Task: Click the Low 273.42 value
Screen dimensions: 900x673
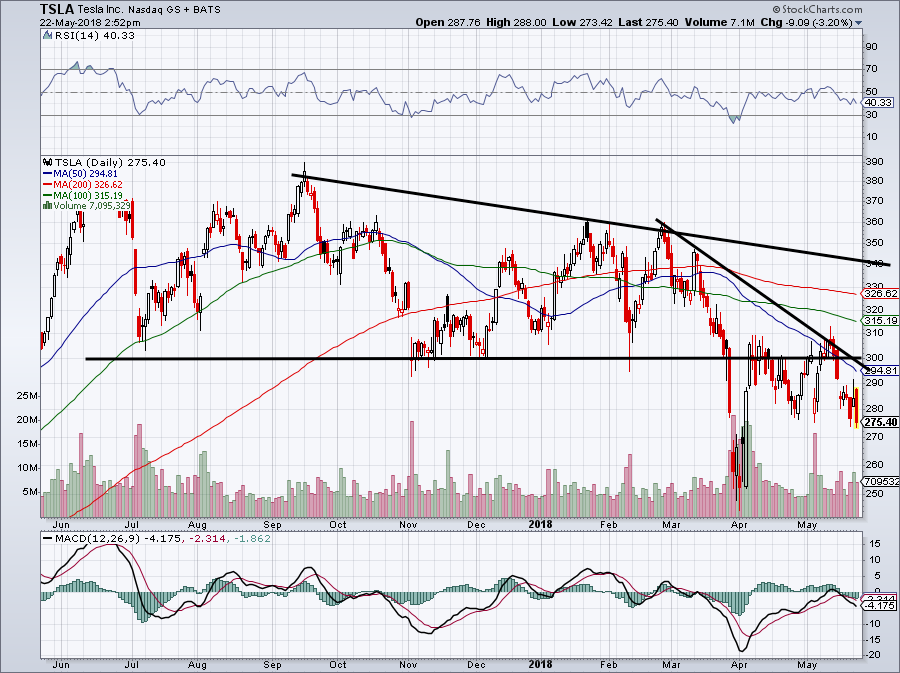Action: (583, 22)
